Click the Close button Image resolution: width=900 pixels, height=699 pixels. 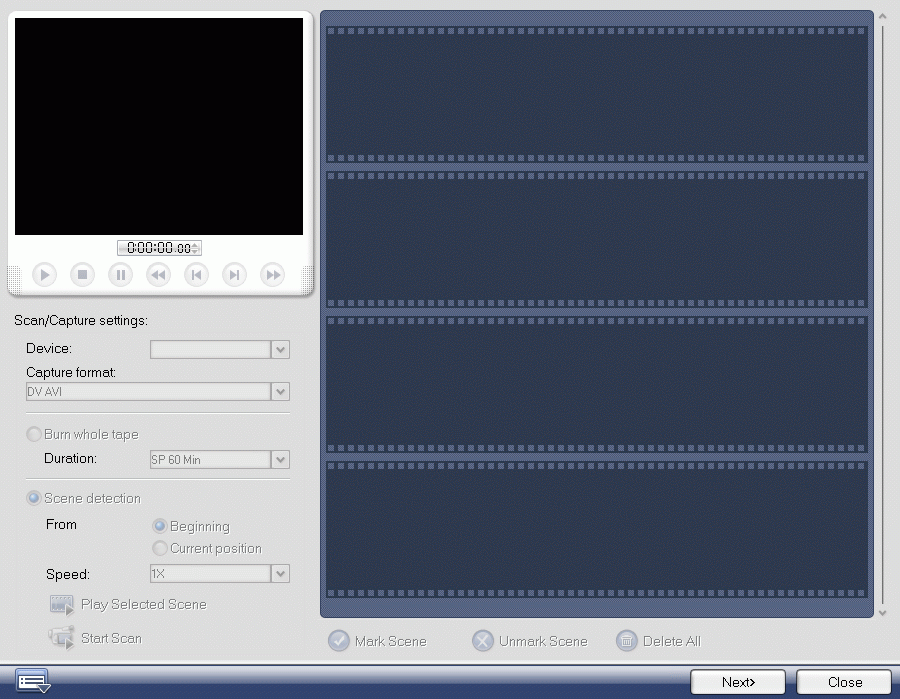pyautogui.click(x=843, y=682)
